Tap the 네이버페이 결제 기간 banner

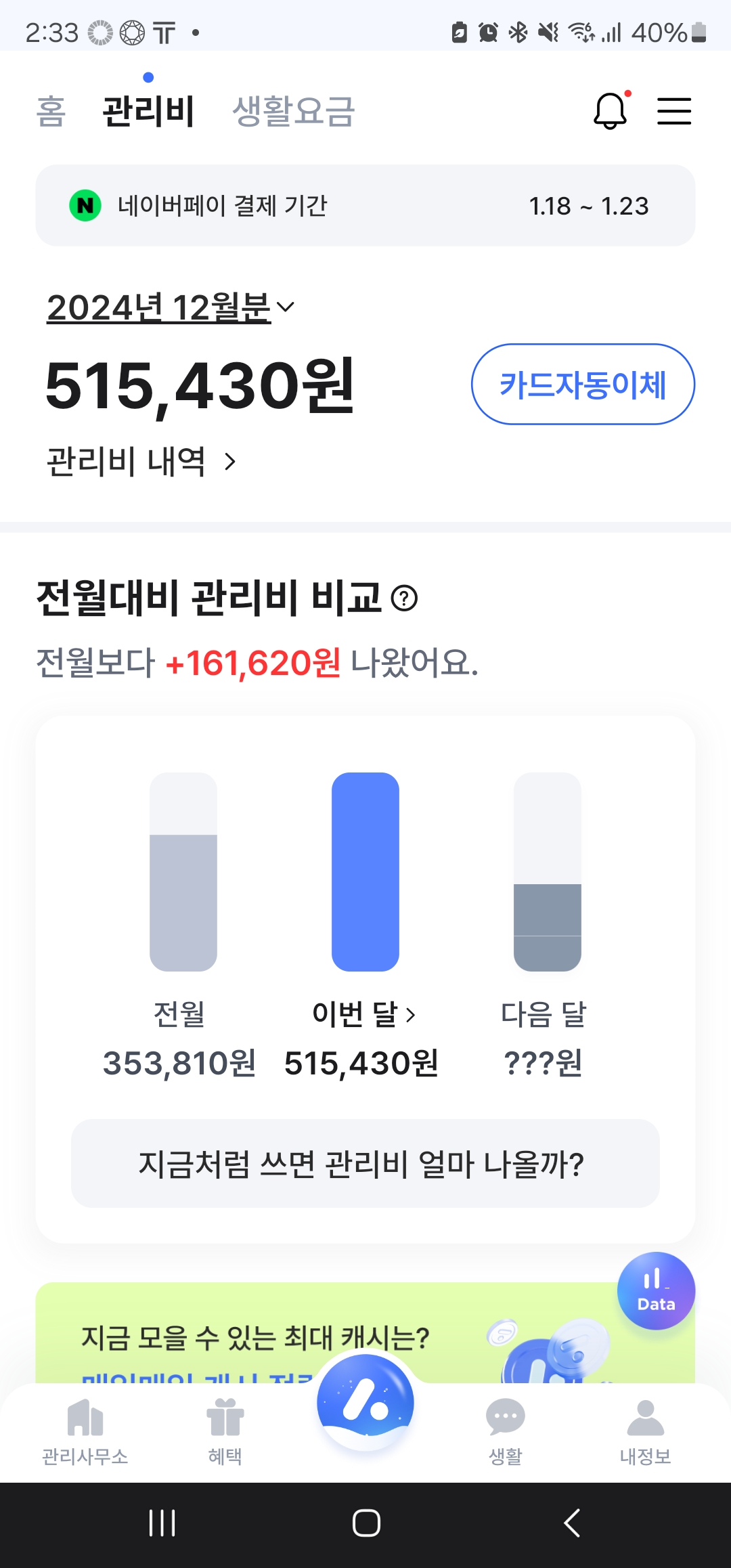[365, 206]
